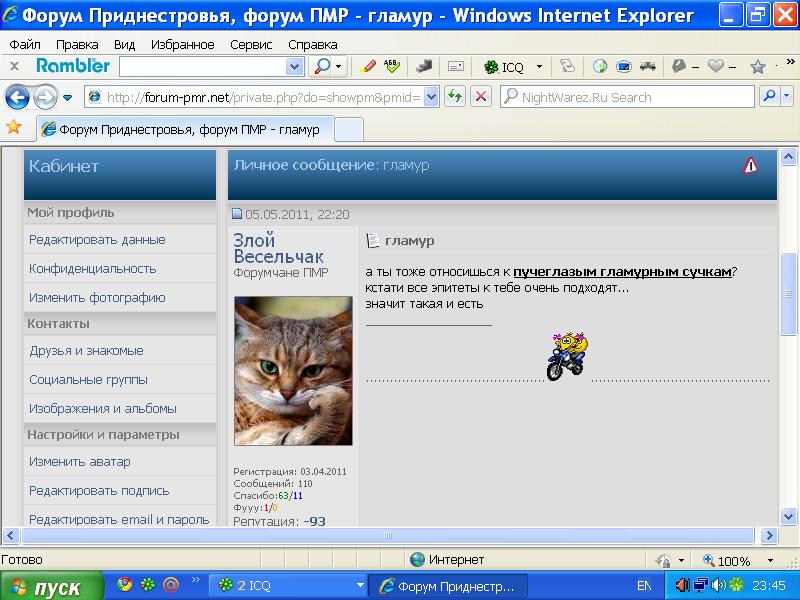Viewport: 800px width, 600px height.
Task: Click the Изменить аватар sidebar link
Action: point(79,462)
